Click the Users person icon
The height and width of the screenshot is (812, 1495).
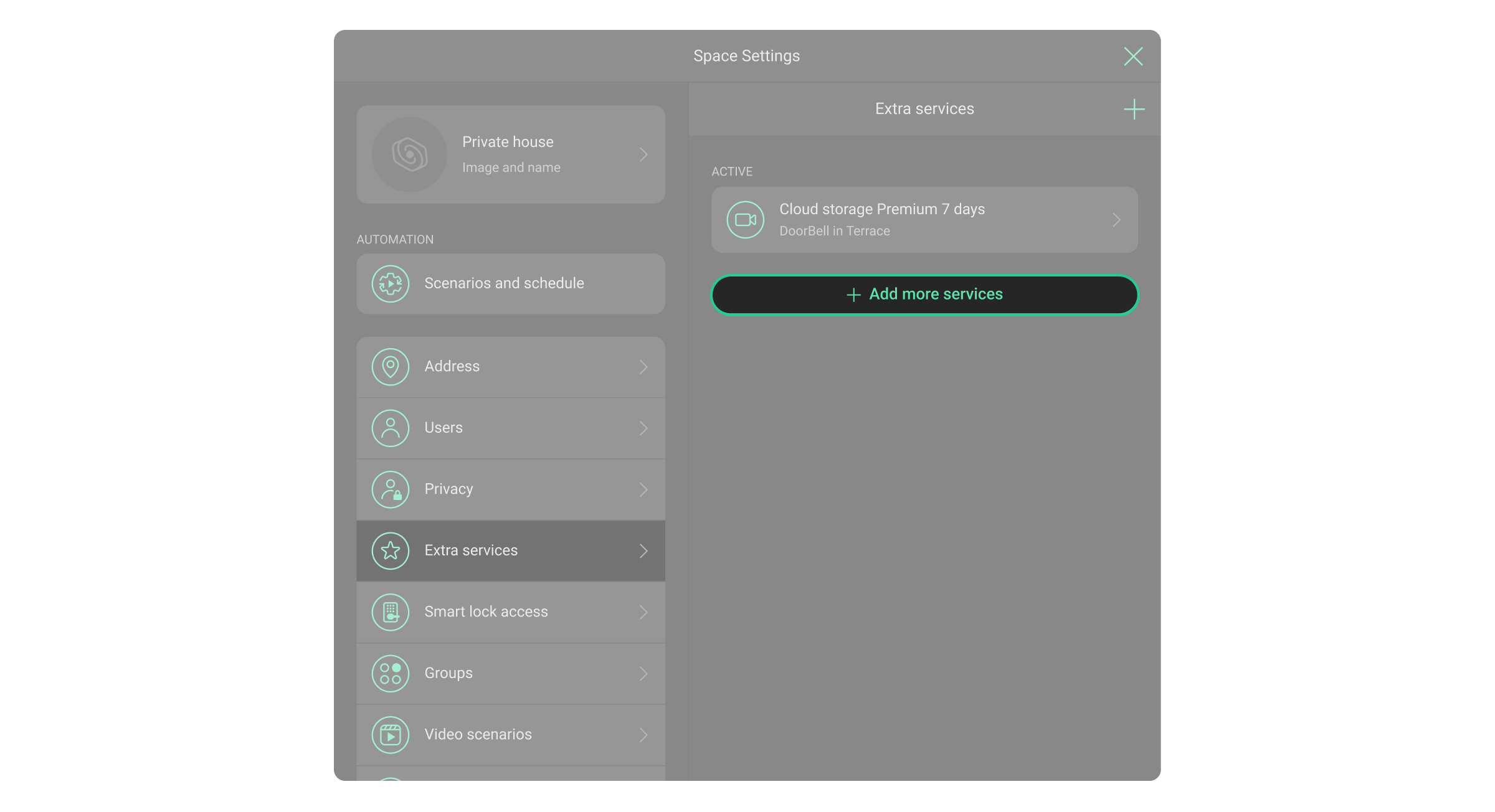coord(390,428)
